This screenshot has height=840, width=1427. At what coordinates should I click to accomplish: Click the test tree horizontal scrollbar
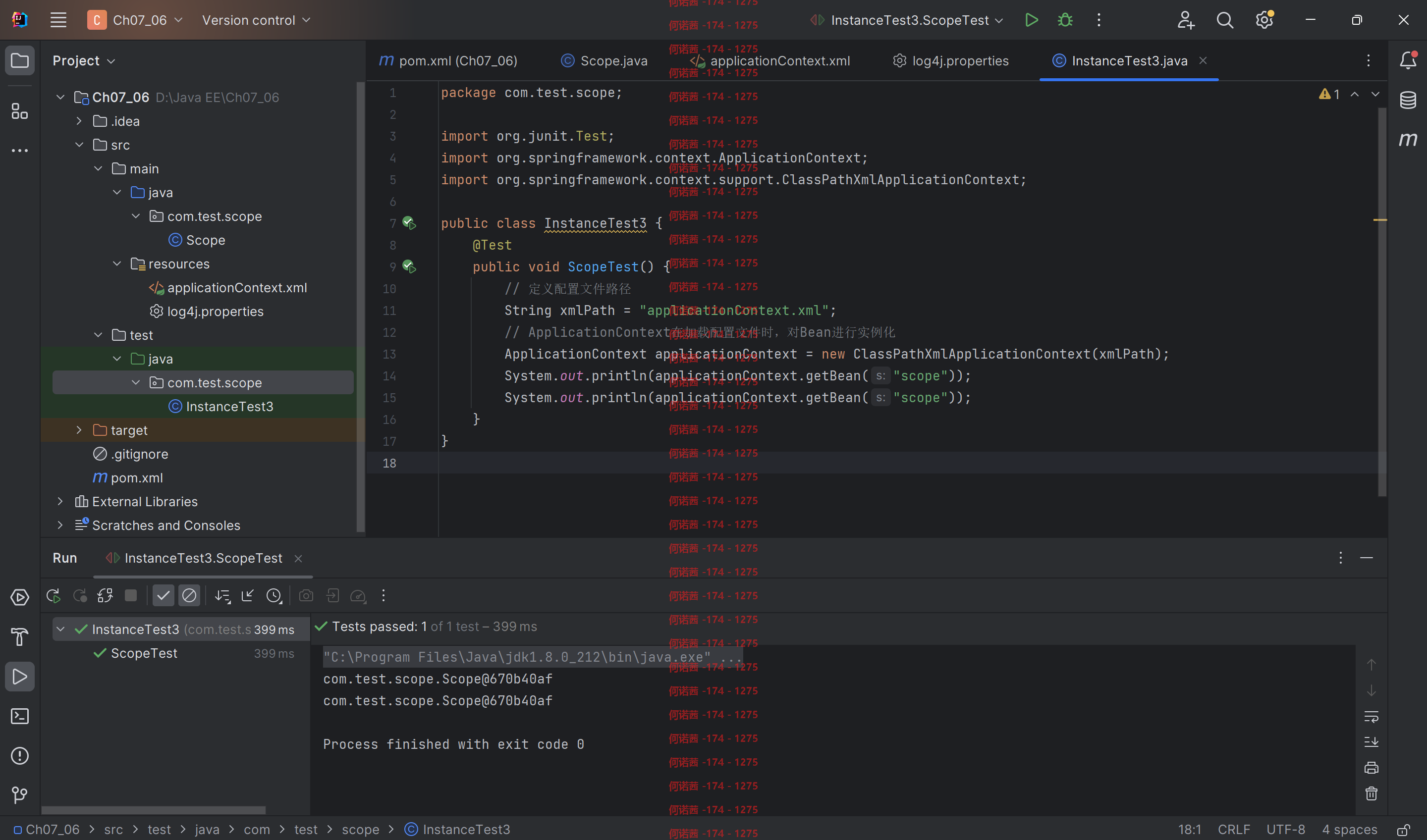154,810
